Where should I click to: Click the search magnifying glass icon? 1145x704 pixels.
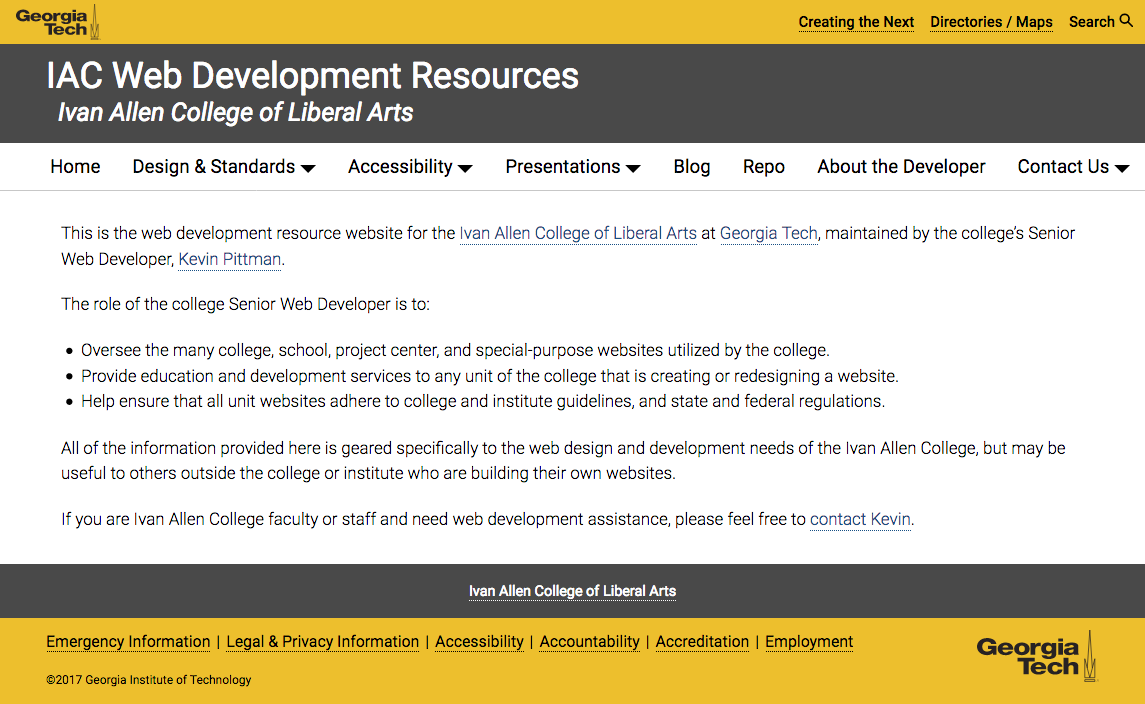[x=1126, y=21]
